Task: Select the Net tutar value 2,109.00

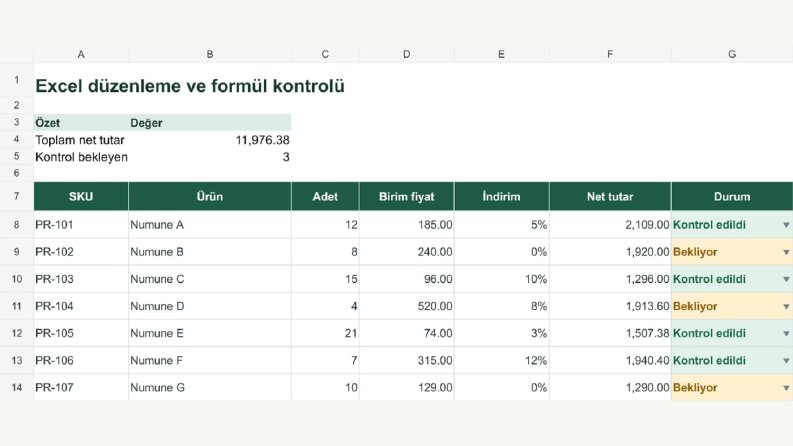Action: pos(610,225)
